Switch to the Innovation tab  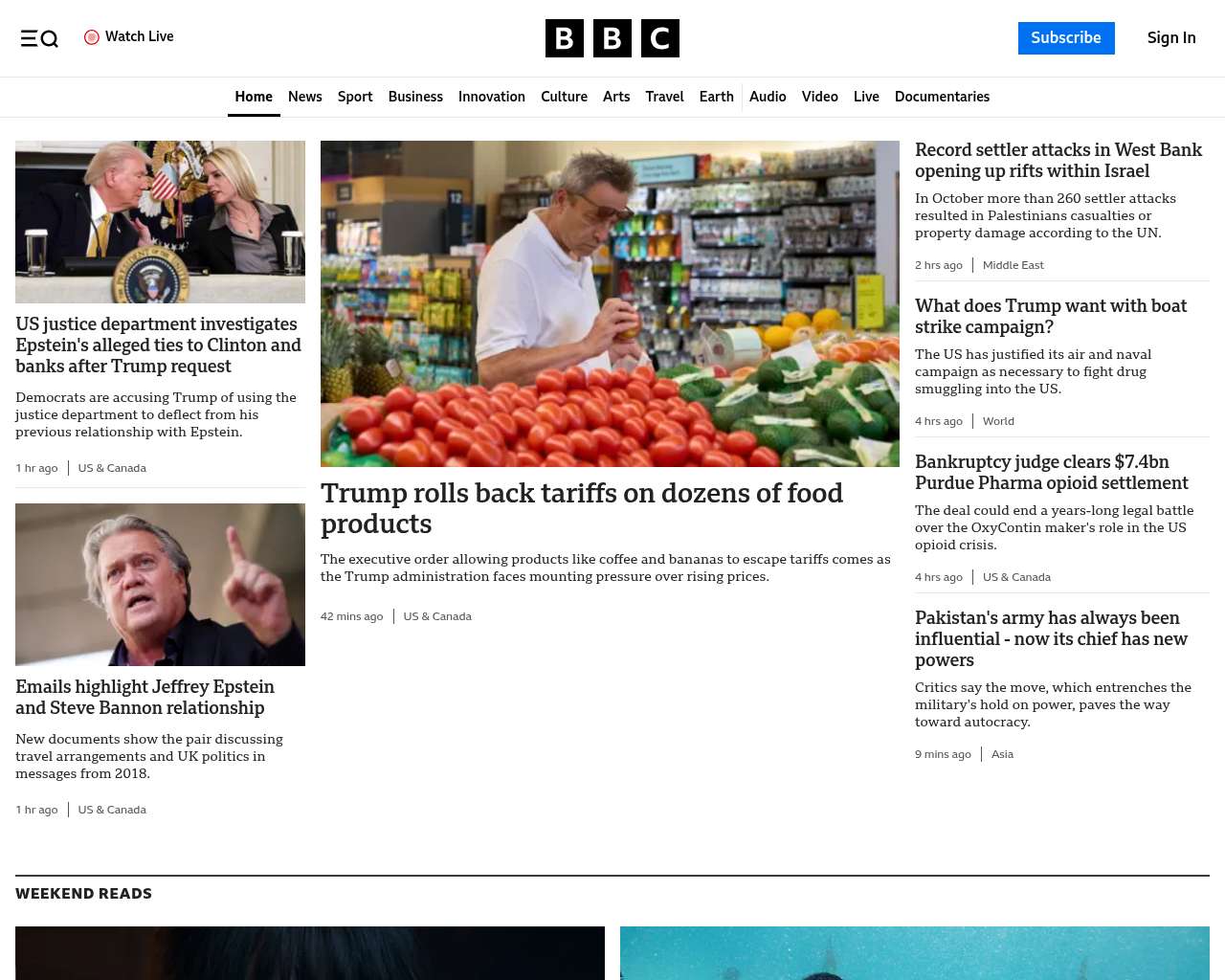click(x=492, y=97)
